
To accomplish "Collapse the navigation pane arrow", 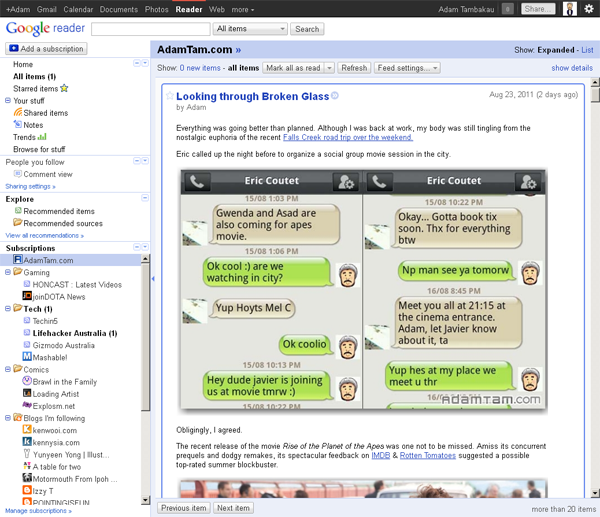I will (153, 279).
